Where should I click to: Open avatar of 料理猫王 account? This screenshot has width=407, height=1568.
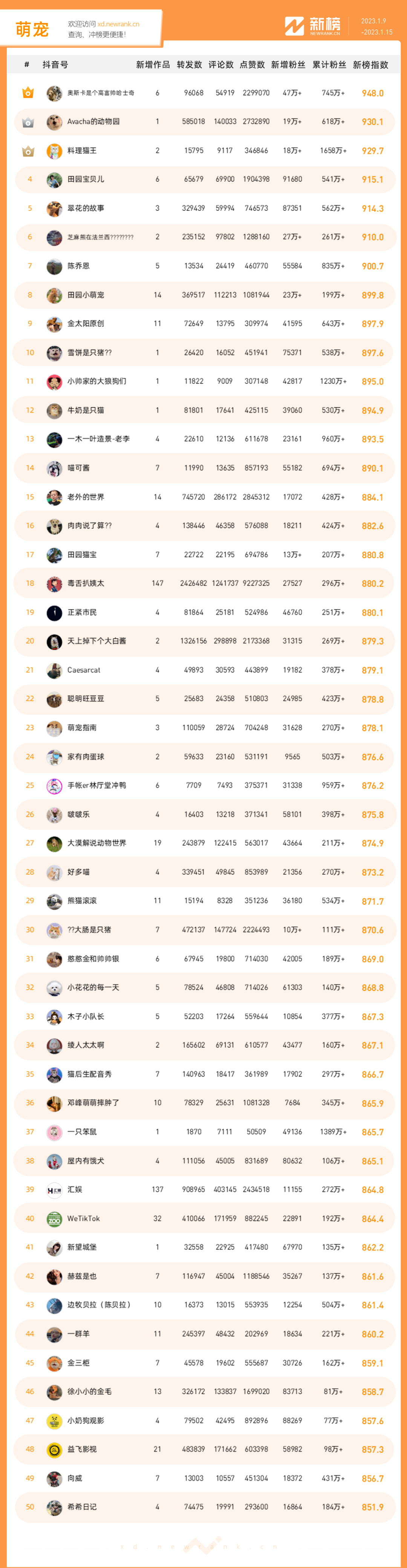pos(54,151)
